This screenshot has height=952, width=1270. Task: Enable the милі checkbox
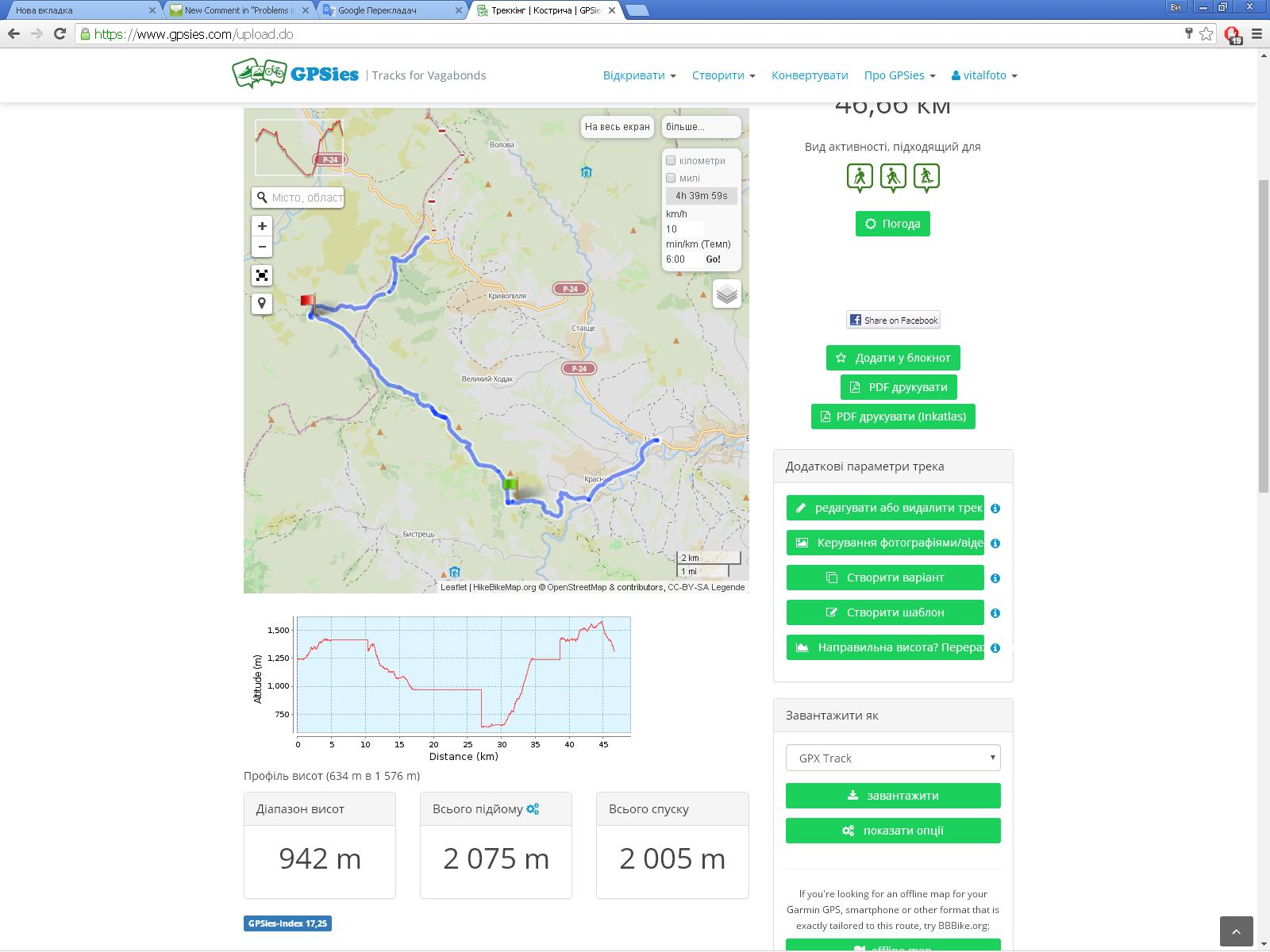pyautogui.click(x=671, y=178)
